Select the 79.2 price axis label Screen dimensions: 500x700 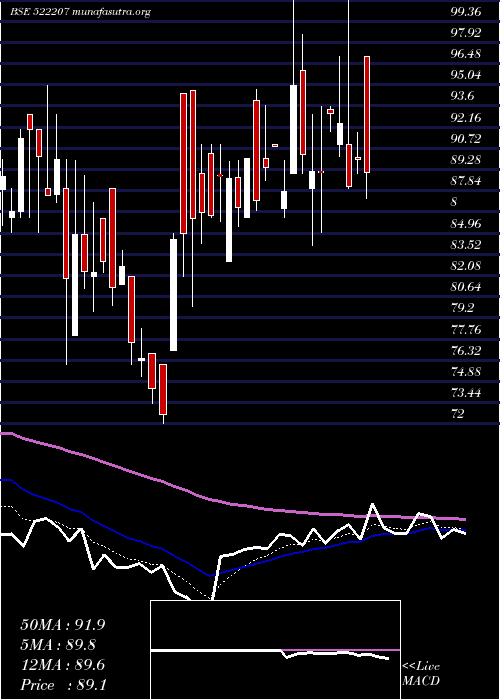[462, 308]
